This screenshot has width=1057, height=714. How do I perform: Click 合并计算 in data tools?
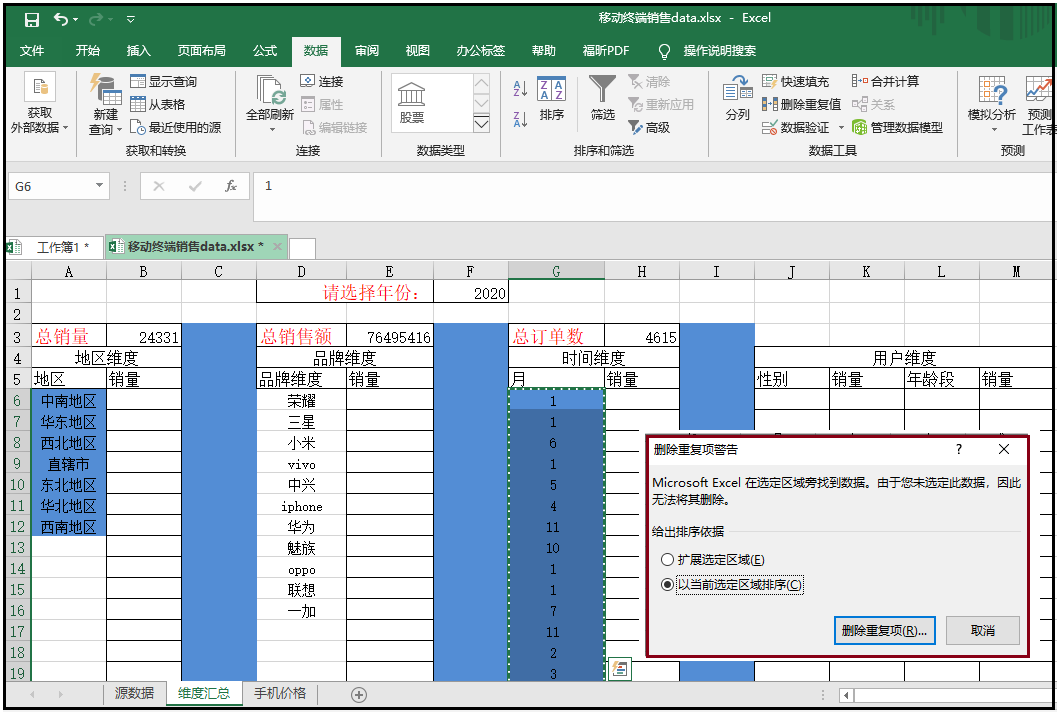point(885,82)
